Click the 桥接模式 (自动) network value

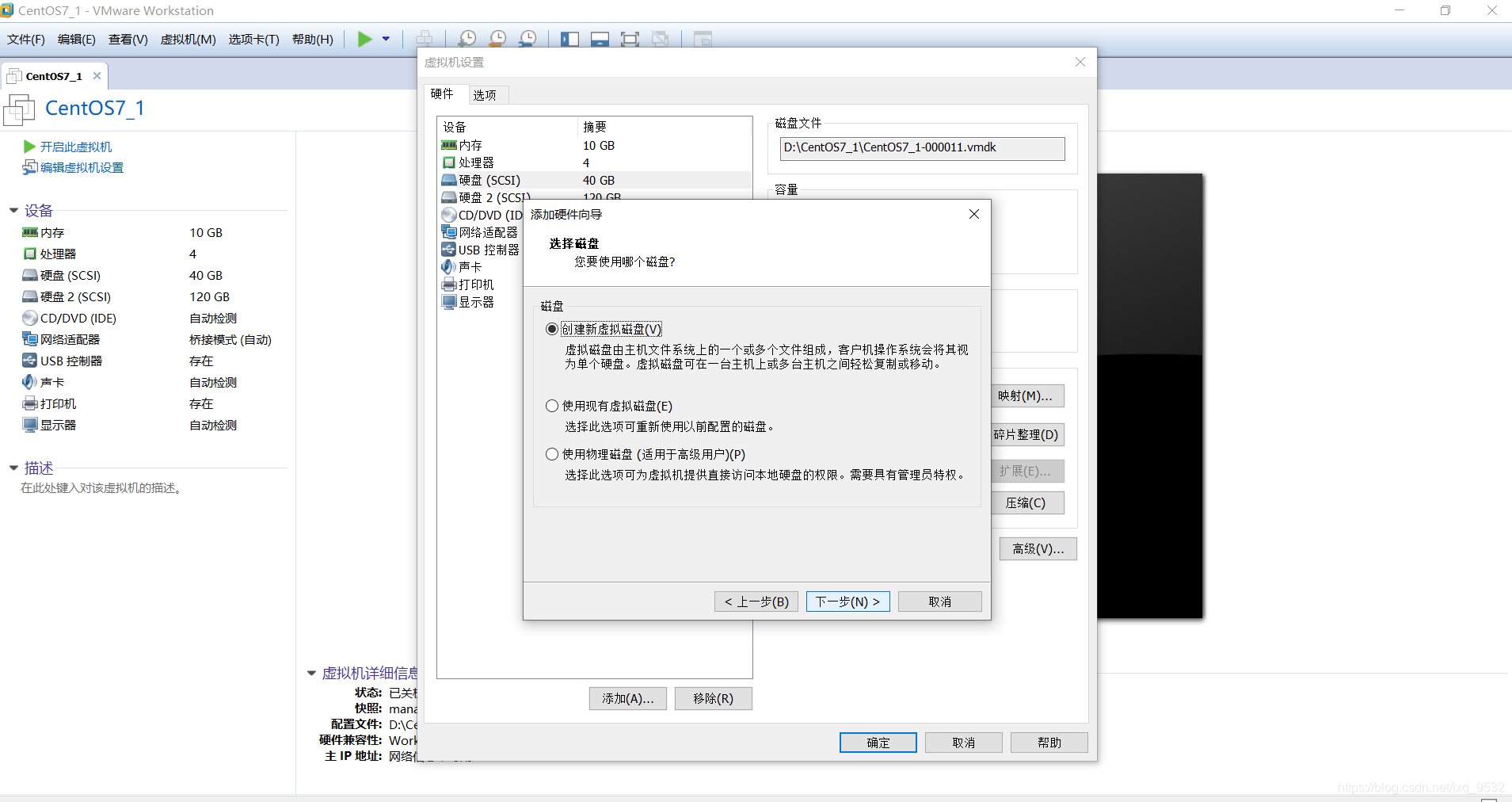(x=230, y=339)
